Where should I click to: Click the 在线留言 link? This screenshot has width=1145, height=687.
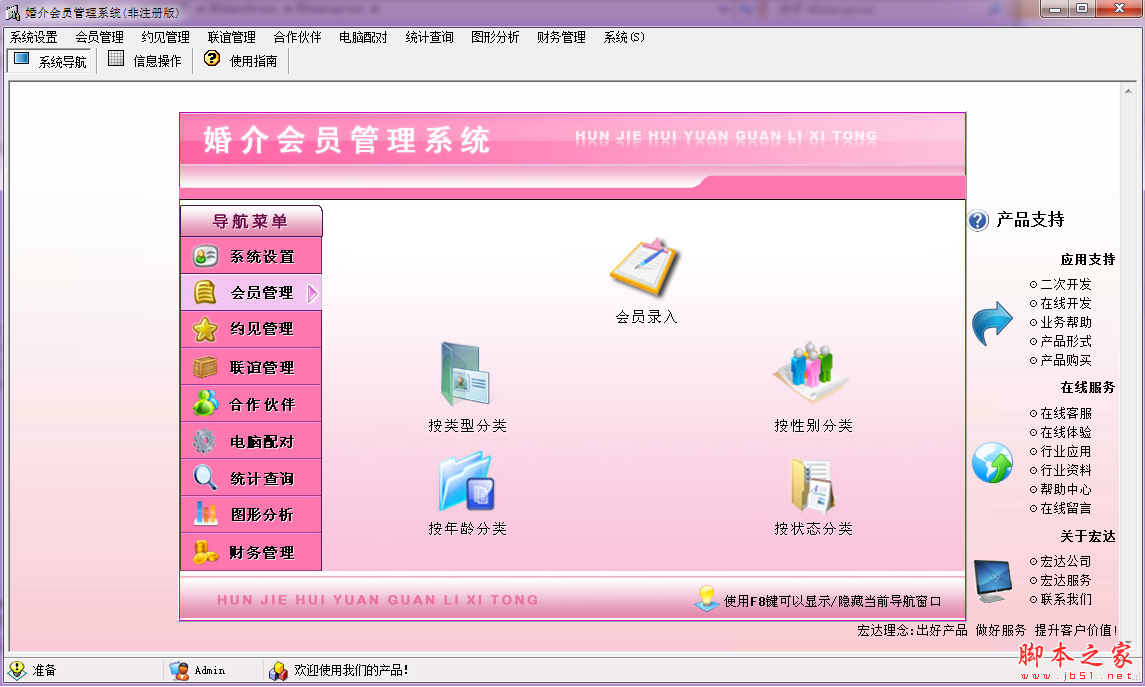[1065, 508]
